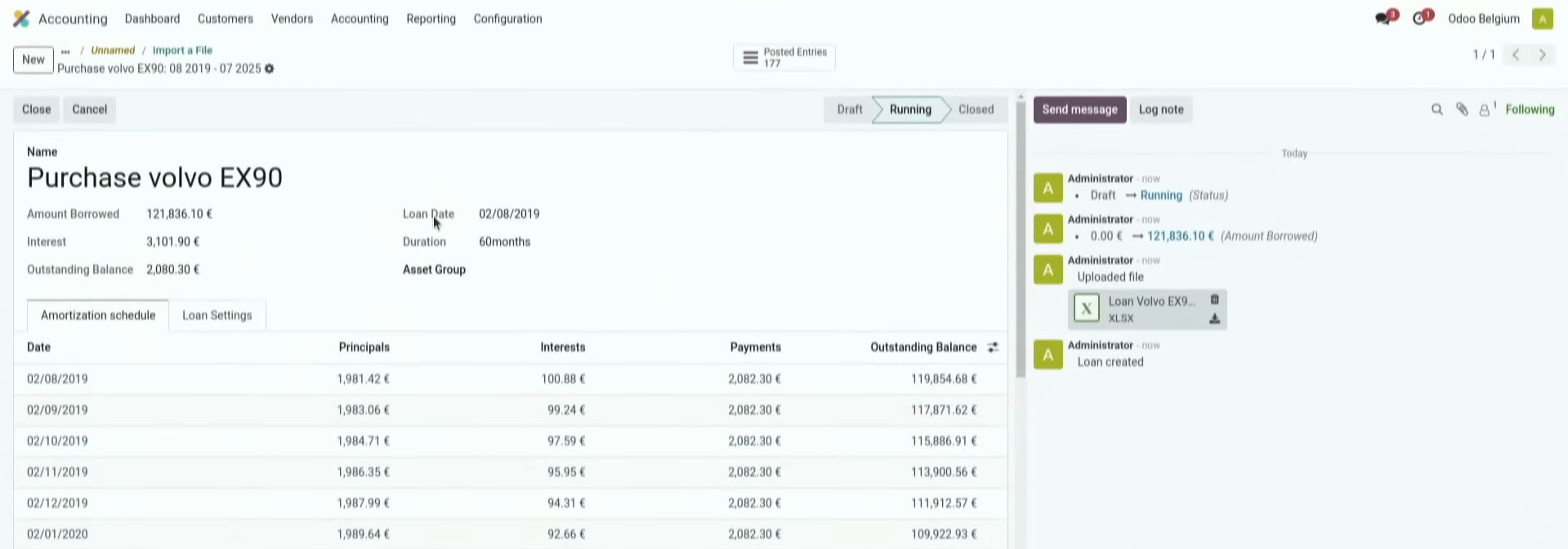Screen dimensions: 1568x549
Task: Open Loan Volvo EX9... attachment file name
Action: [x=1151, y=301]
